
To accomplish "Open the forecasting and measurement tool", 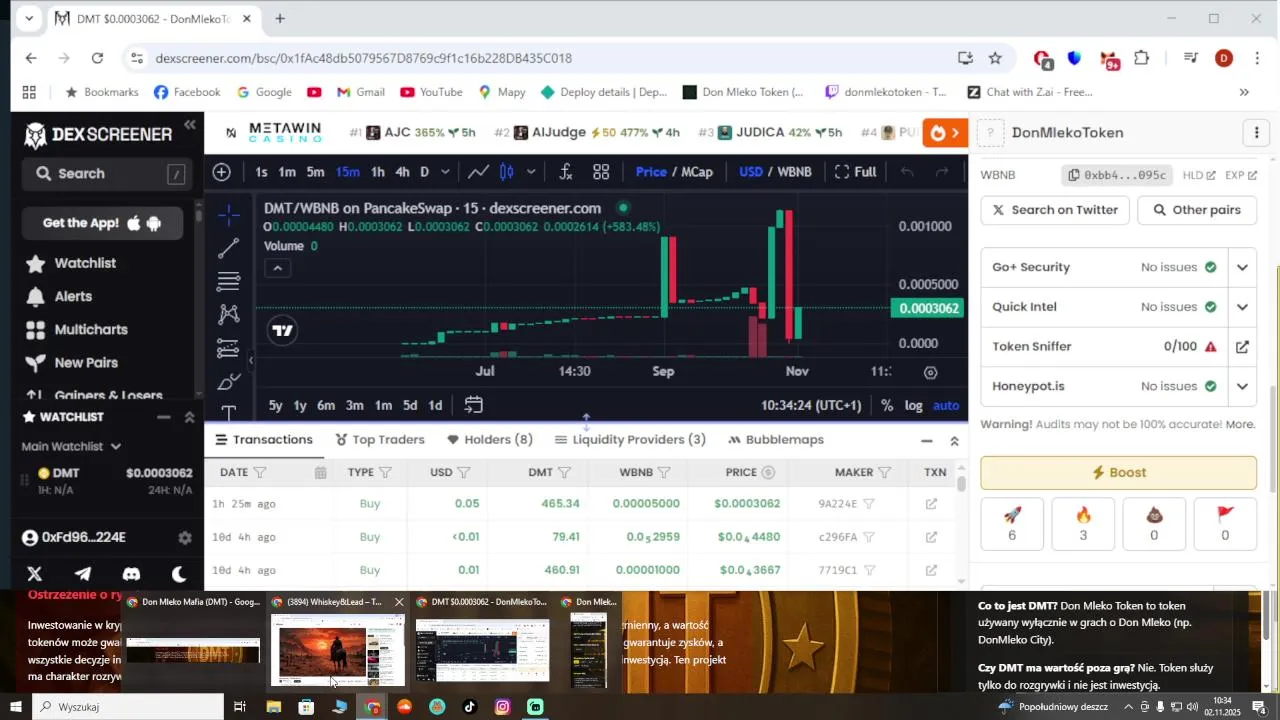I will tap(229, 348).
